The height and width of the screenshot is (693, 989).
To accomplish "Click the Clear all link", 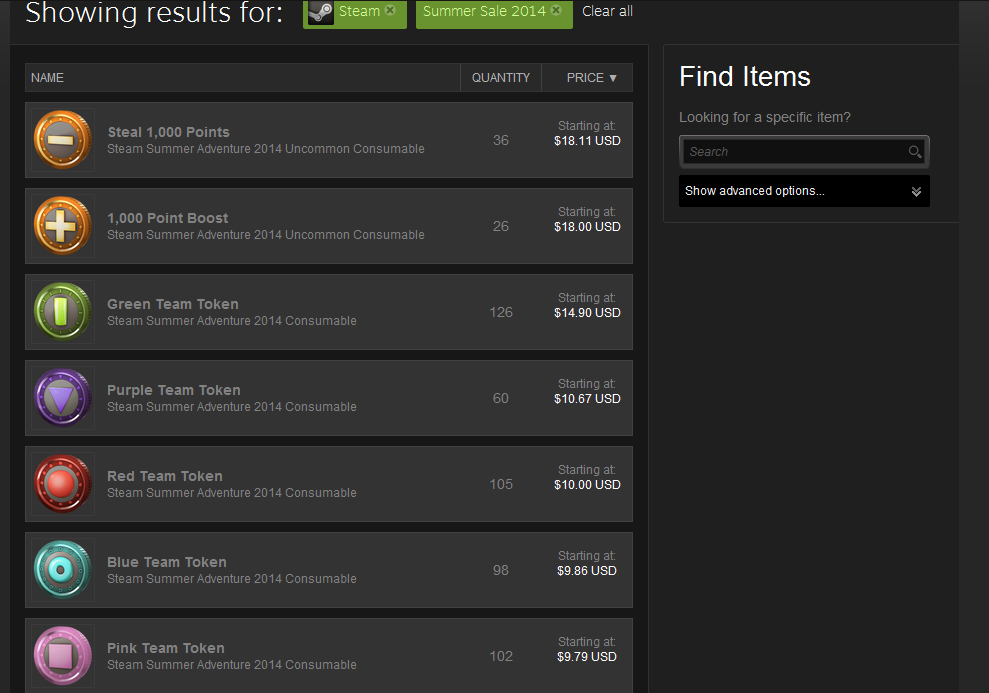I will pos(607,11).
